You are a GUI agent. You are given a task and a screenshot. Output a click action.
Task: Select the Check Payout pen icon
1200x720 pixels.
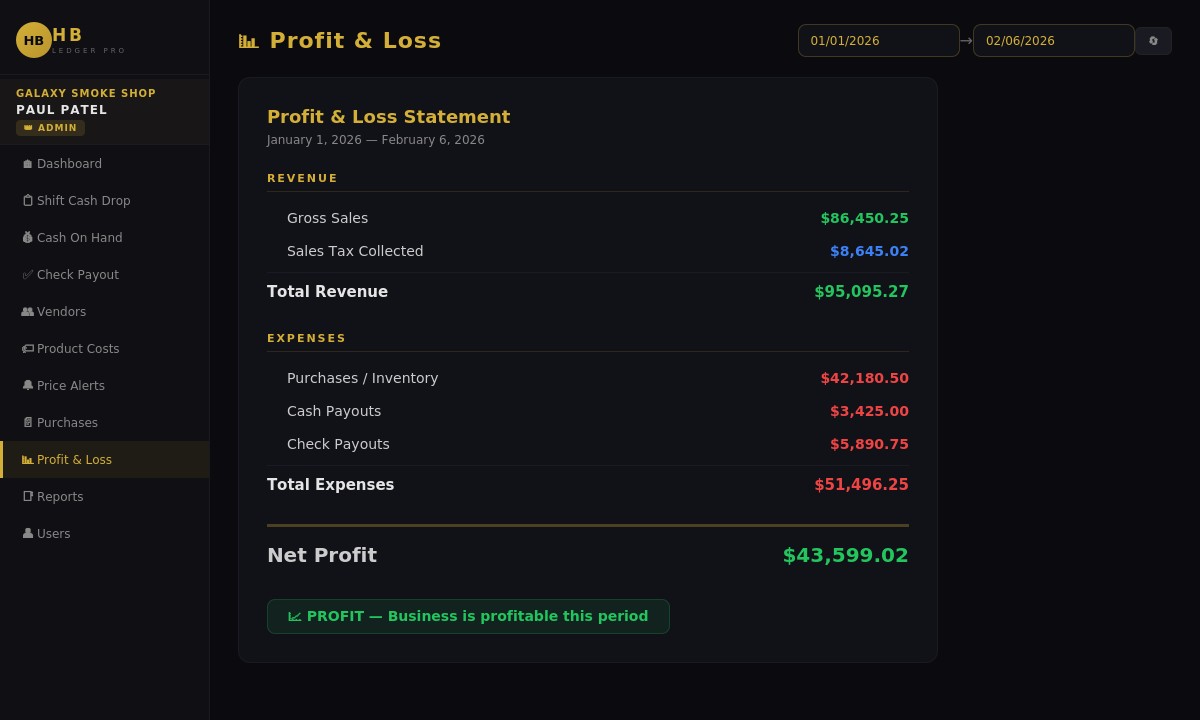28,274
